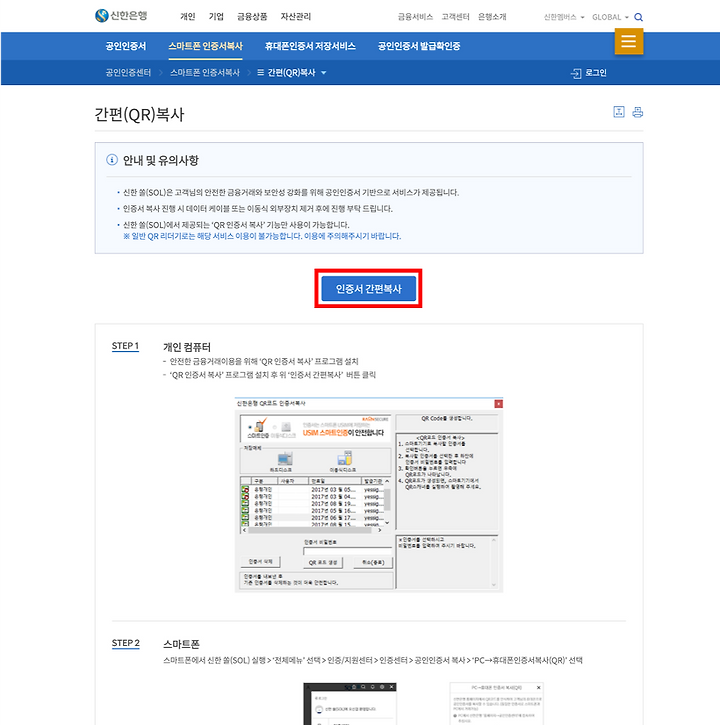Open the 고객센터 menu
Screen dimensions: 720x725
click(455, 17)
